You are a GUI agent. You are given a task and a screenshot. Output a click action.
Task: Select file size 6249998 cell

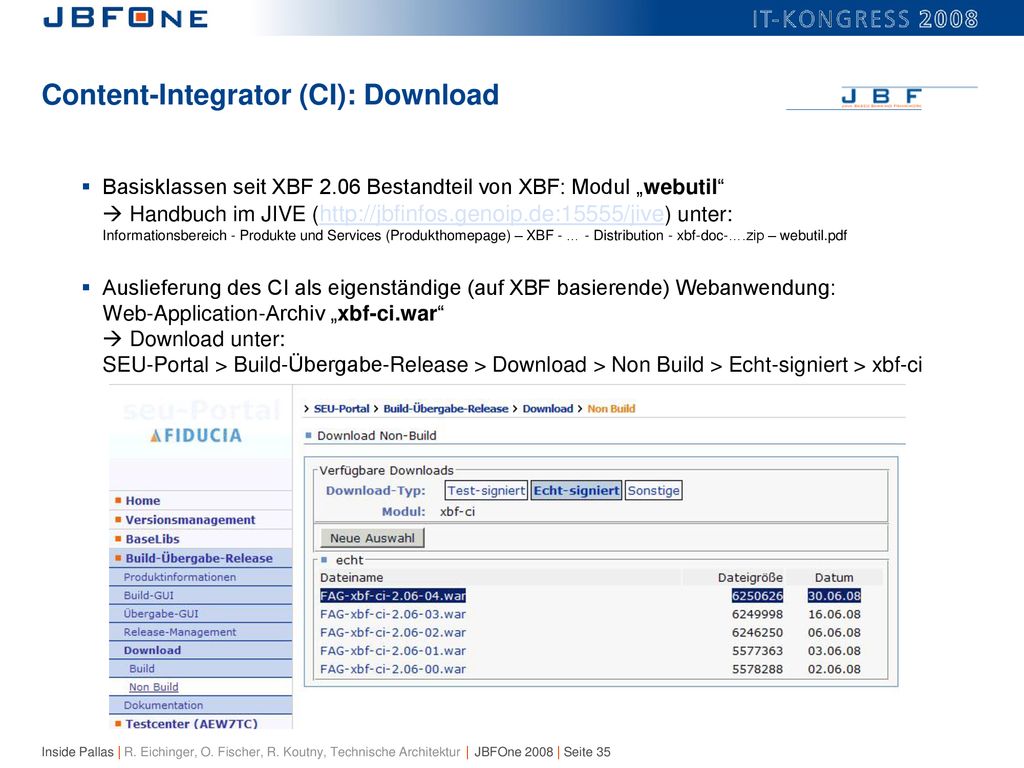[757, 614]
